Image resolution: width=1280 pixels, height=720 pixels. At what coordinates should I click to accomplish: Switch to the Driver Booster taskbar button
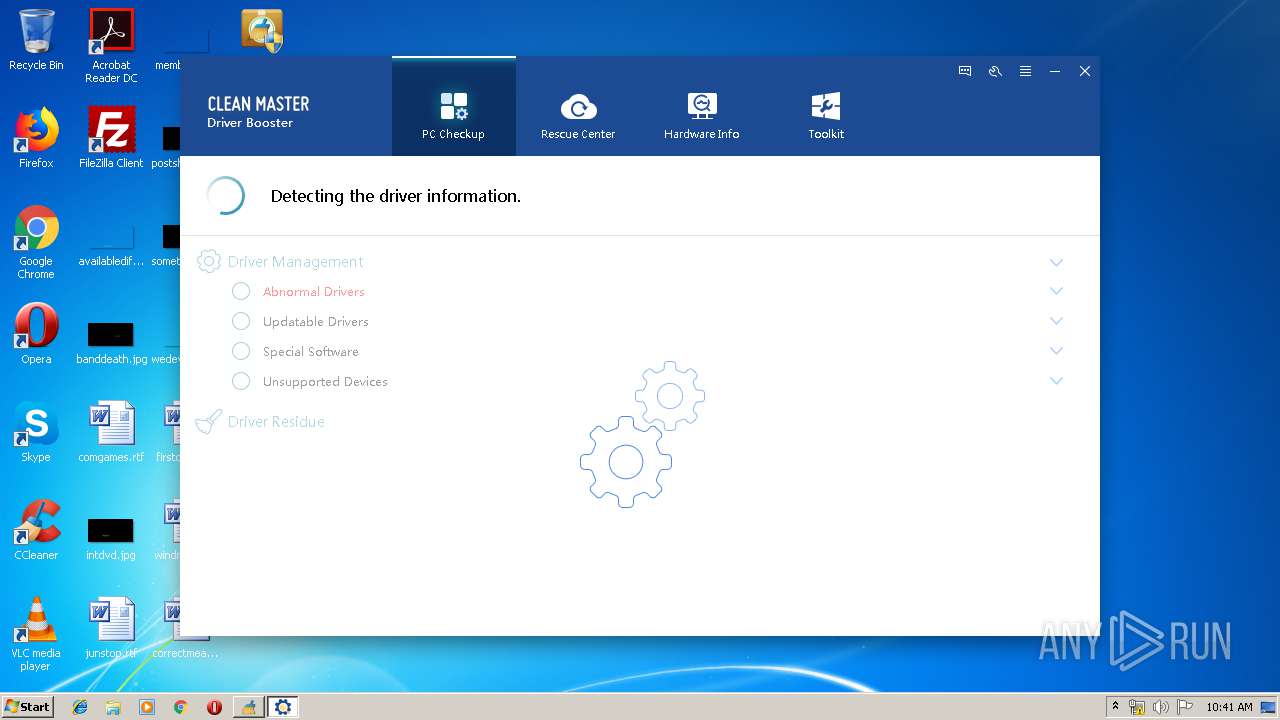[x=283, y=707]
